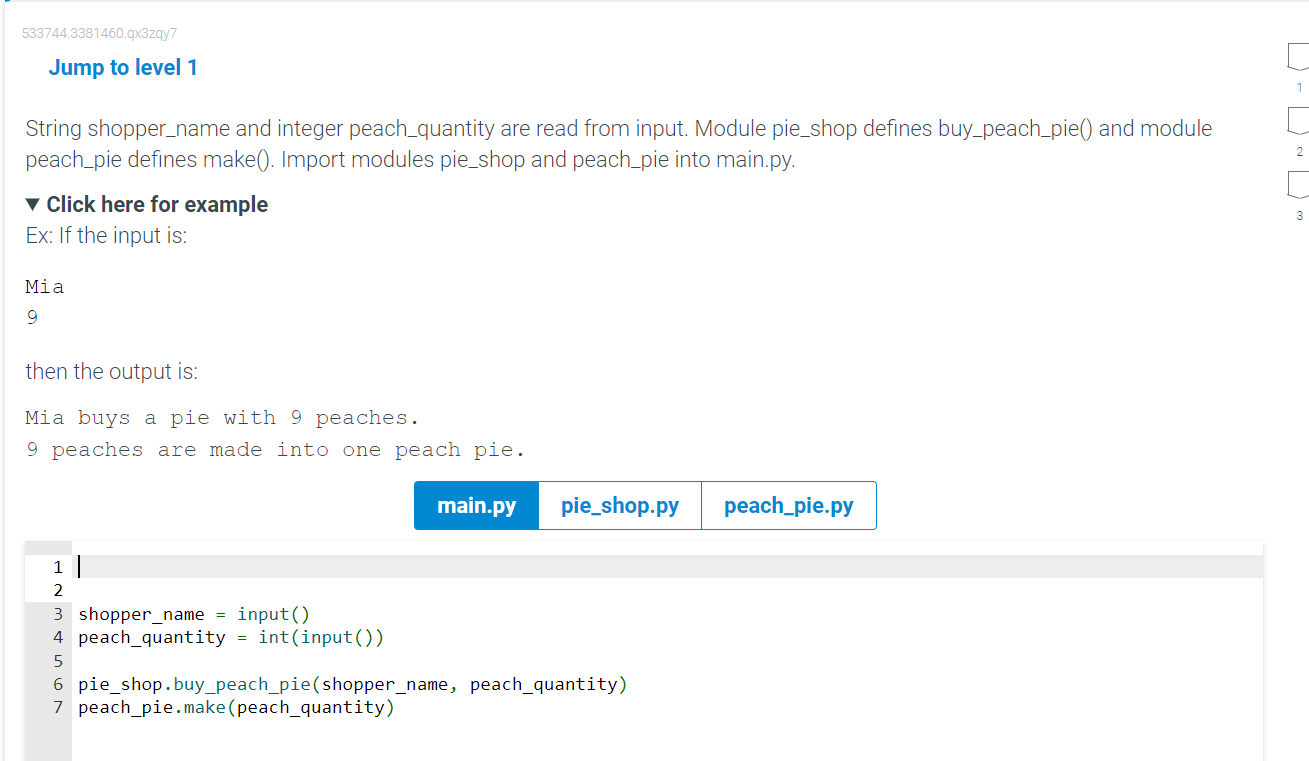
Task: Click the shopper_name input line
Action: pyautogui.click(x=193, y=613)
